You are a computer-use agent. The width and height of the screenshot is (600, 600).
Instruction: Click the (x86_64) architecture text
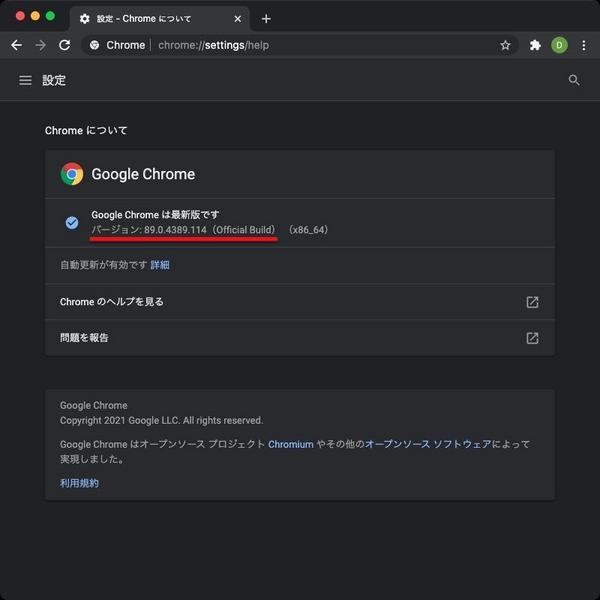pyautogui.click(x=308, y=230)
